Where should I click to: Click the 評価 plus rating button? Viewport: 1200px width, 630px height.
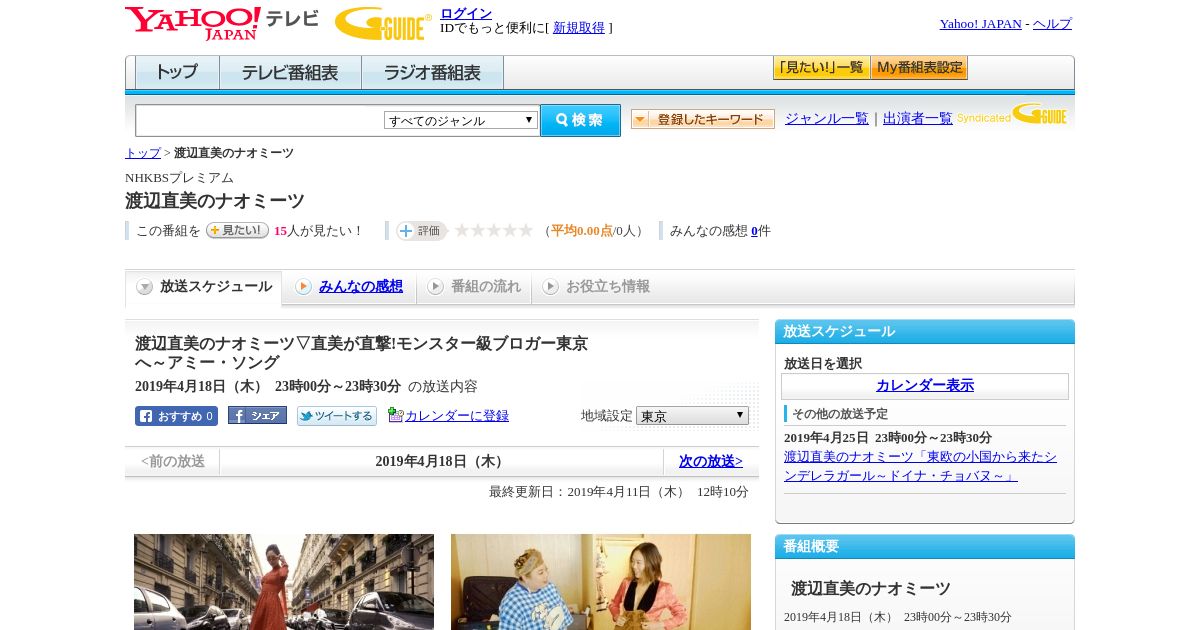(x=421, y=230)
